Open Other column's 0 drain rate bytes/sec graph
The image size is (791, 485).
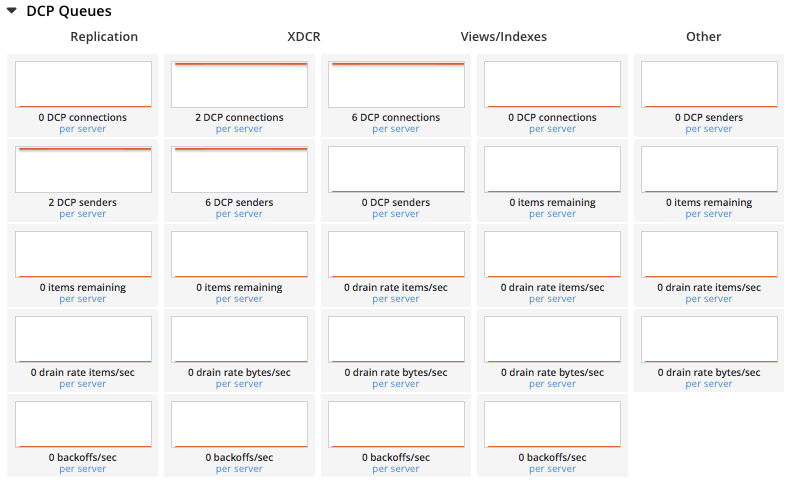pyautogui.click(x=709, y=339)
